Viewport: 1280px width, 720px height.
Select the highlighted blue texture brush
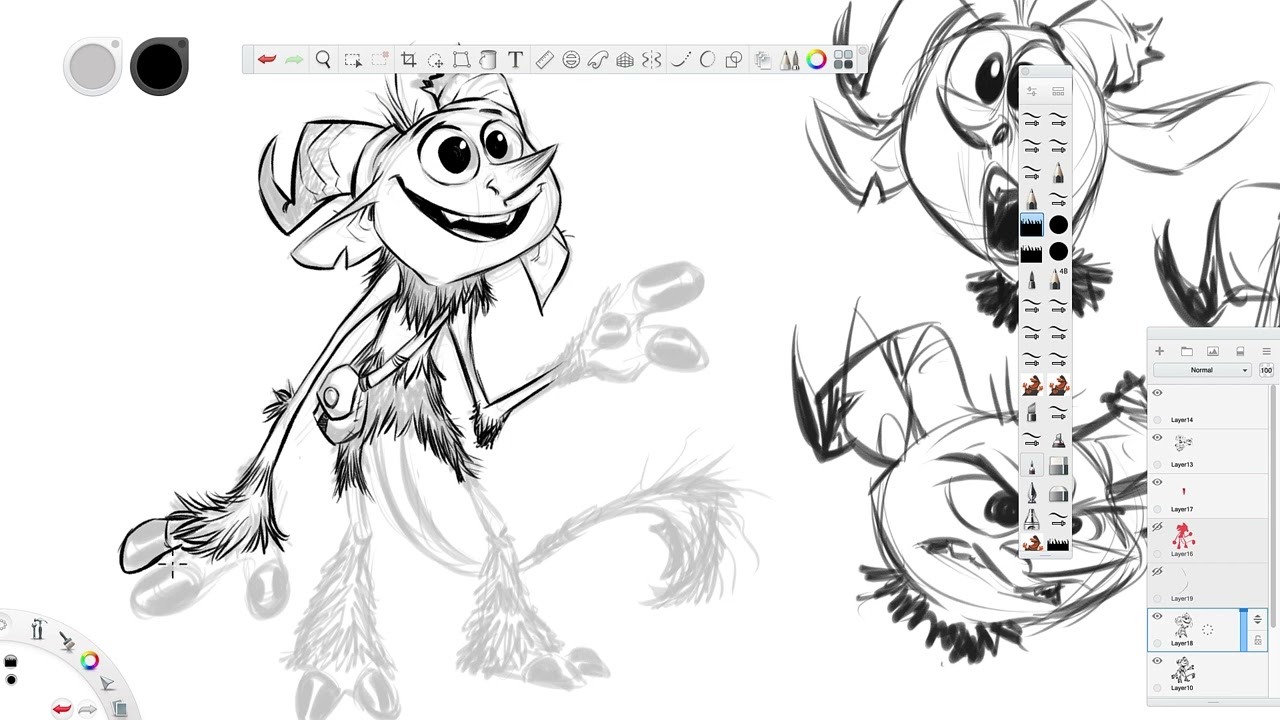click(1031, 225)
